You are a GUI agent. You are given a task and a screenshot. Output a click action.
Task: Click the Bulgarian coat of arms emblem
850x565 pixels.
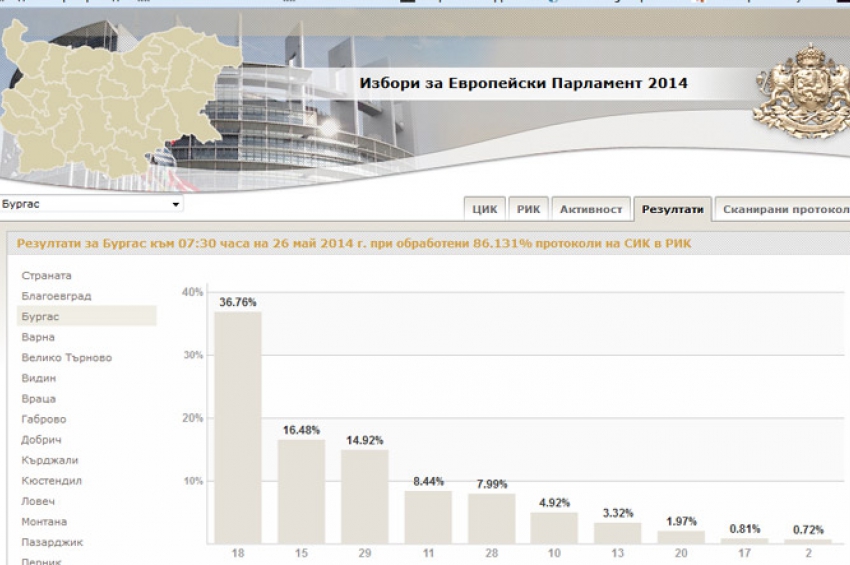pos(795,90)
